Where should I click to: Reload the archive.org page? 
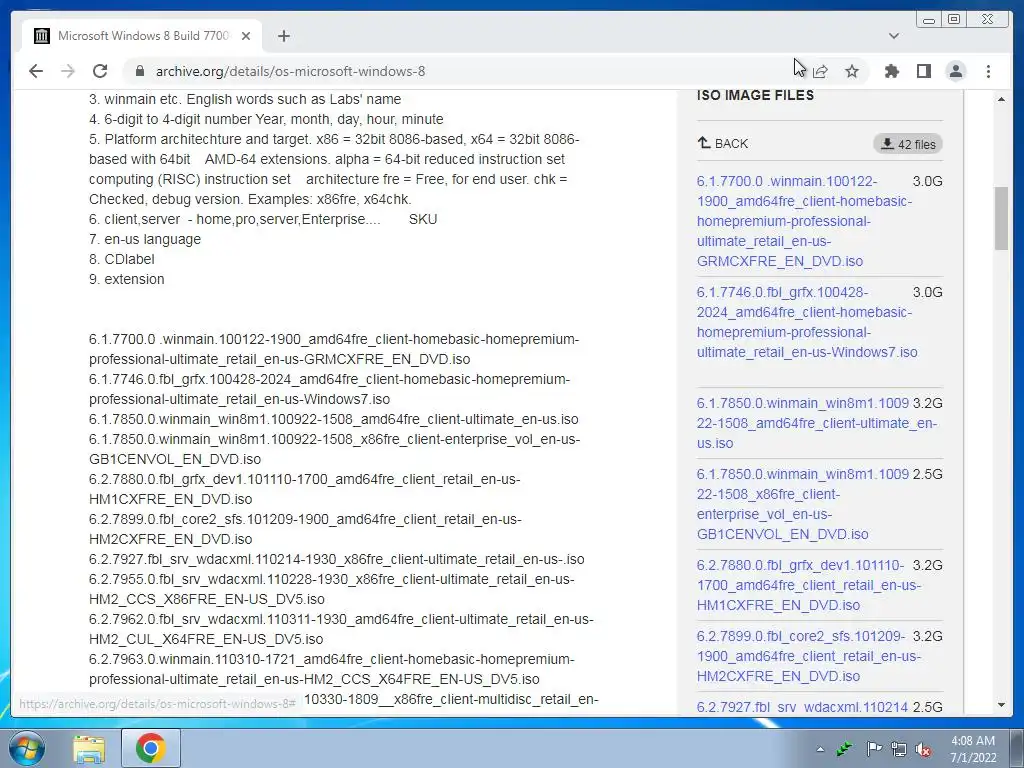click(100, 71)
